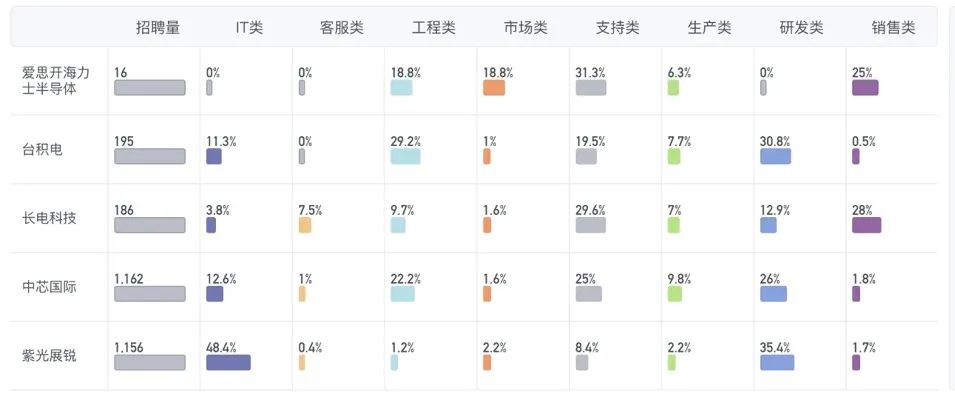
Task: Click 长电科技's 7.5% 客服类 yellow bar
Action: pos(305,225)
